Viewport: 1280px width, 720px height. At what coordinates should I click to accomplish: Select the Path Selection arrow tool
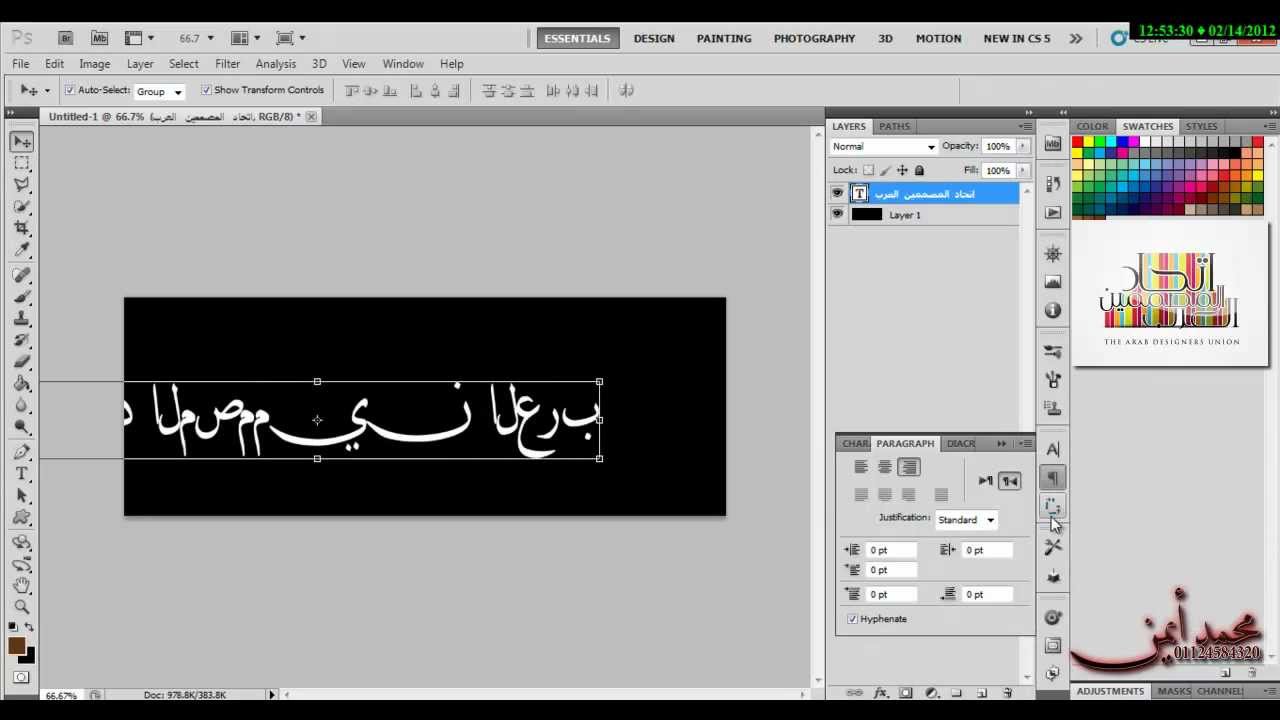(x=22, y=496)
